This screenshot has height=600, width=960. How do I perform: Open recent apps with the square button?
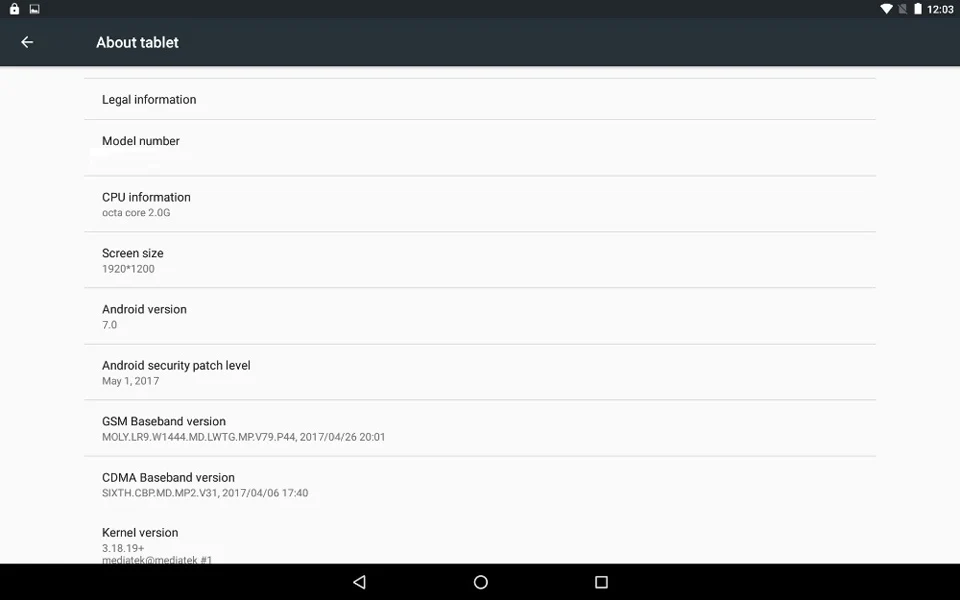601,582
